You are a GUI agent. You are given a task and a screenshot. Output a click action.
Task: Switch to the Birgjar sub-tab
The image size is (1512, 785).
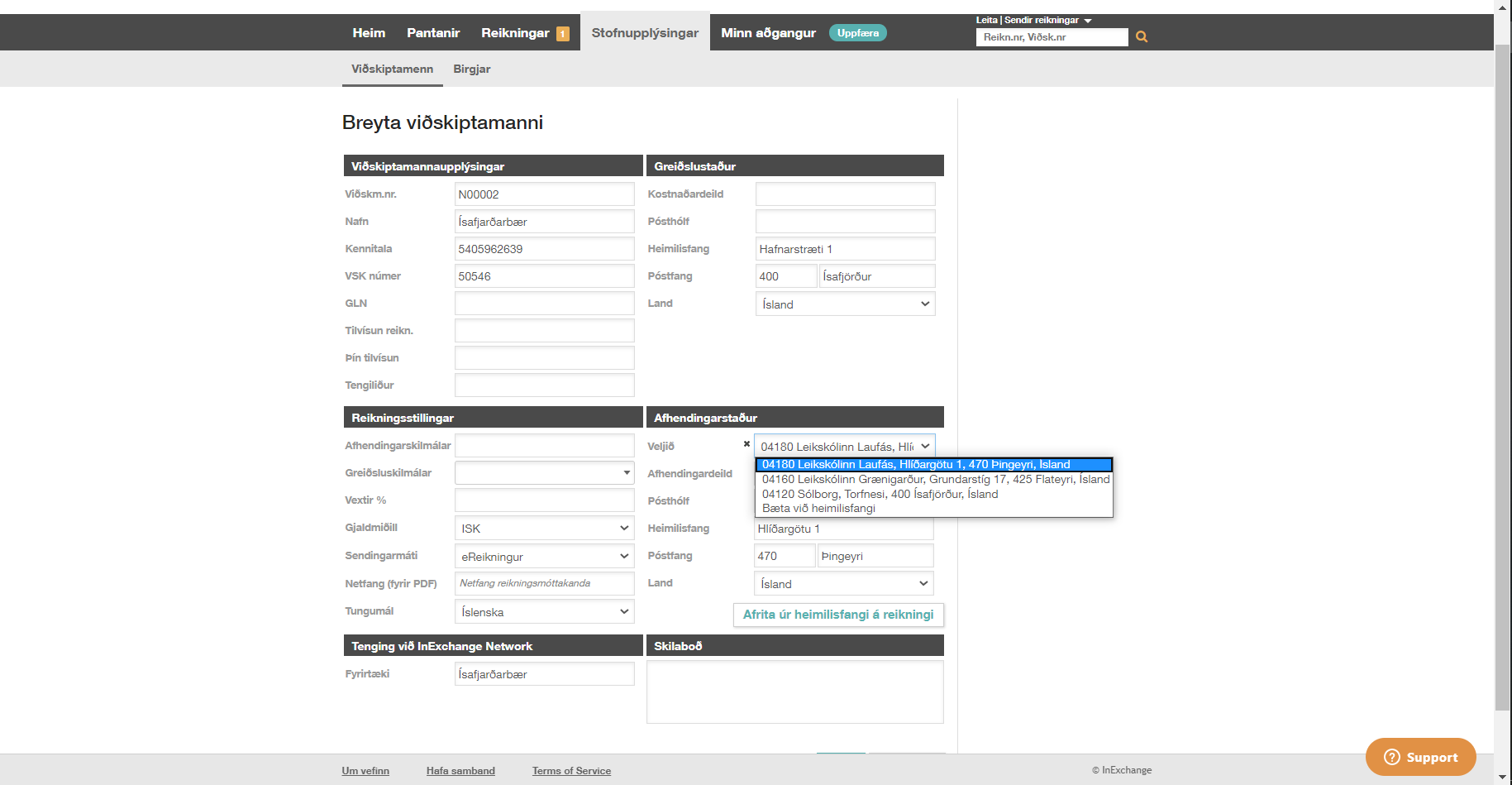pyautogui.click(x=471, y=69)
